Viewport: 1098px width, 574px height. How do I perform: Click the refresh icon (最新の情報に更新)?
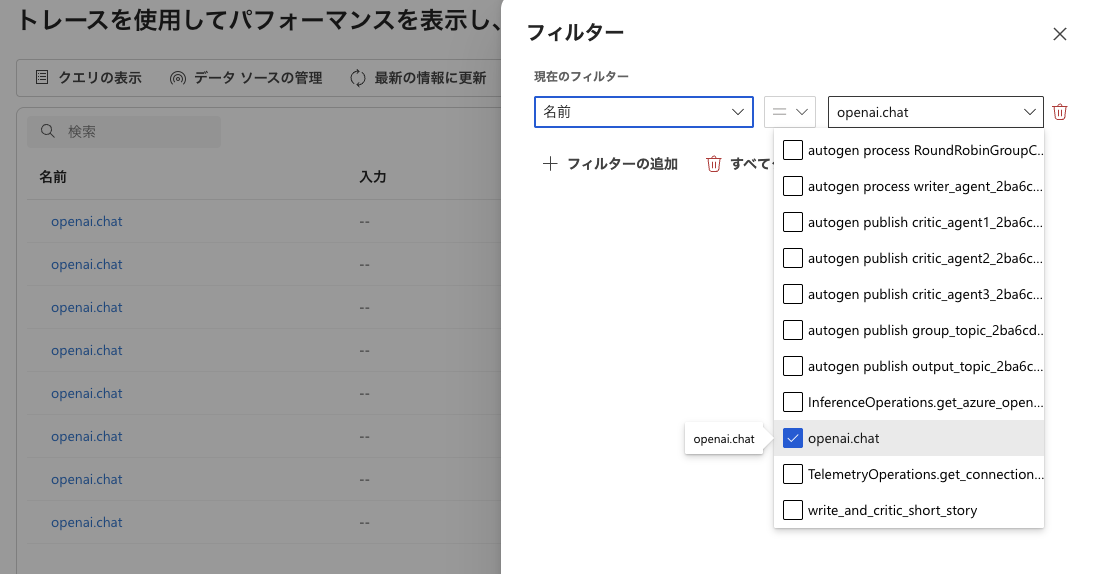[358, 78]
